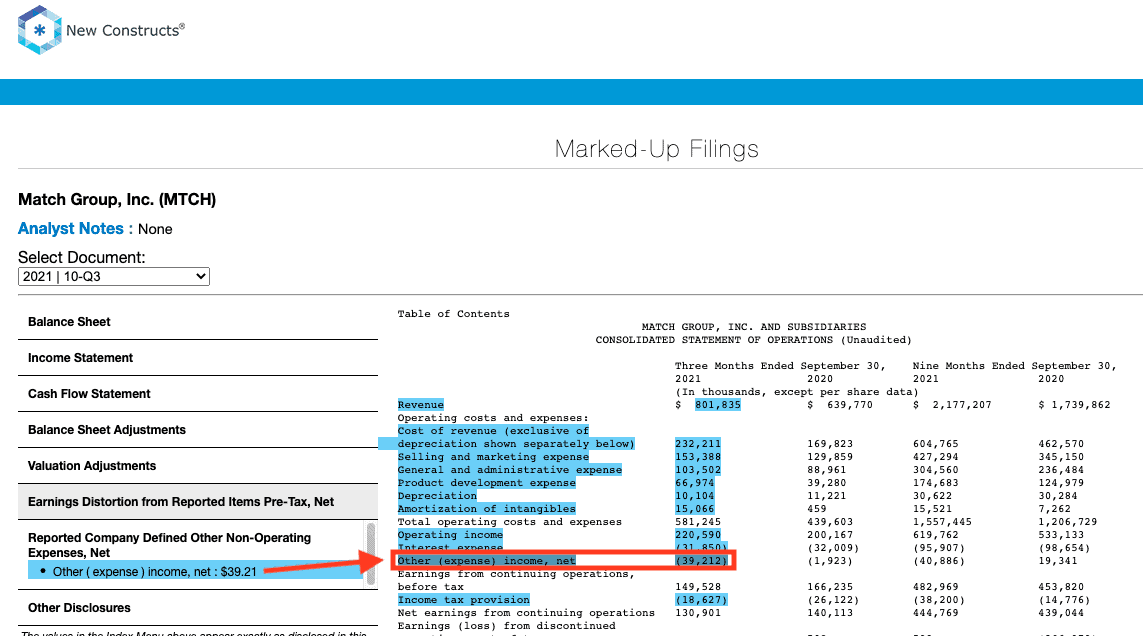
Task: Click the 'Operating costs and expenses:' subheading
Action: point(493,418)
